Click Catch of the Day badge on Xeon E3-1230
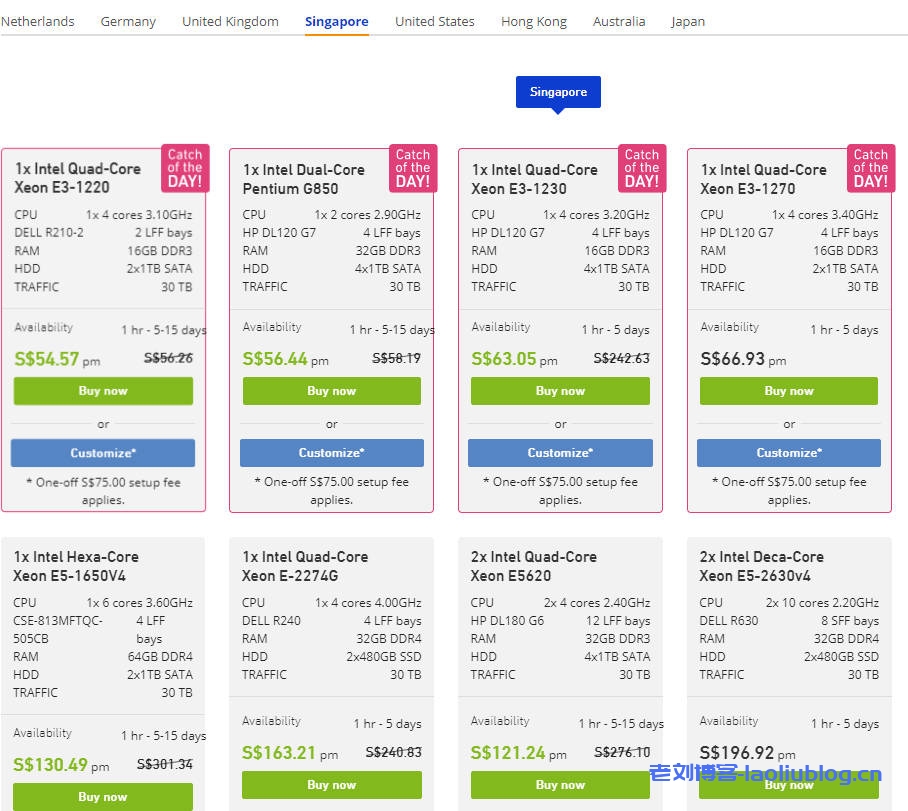 click(641, 168)
